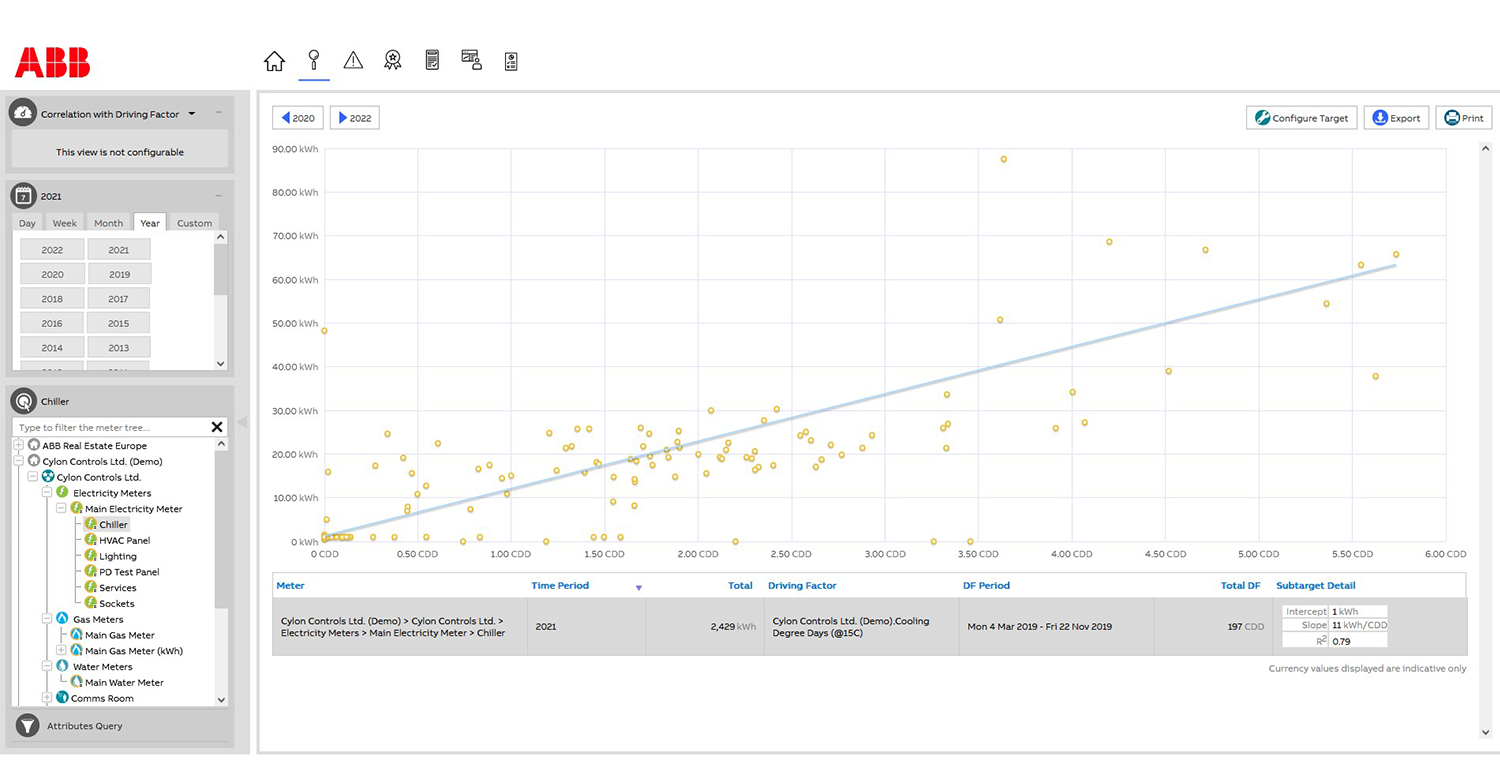Open the dashboard user icon in top bar
Viewport: 1500px width, 760px height.
coord(471,60)
